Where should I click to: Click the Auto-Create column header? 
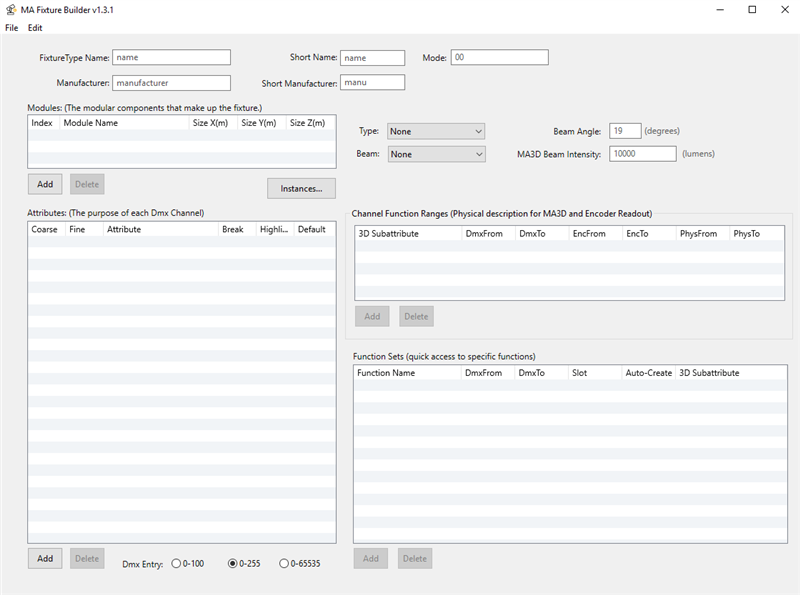649,373
